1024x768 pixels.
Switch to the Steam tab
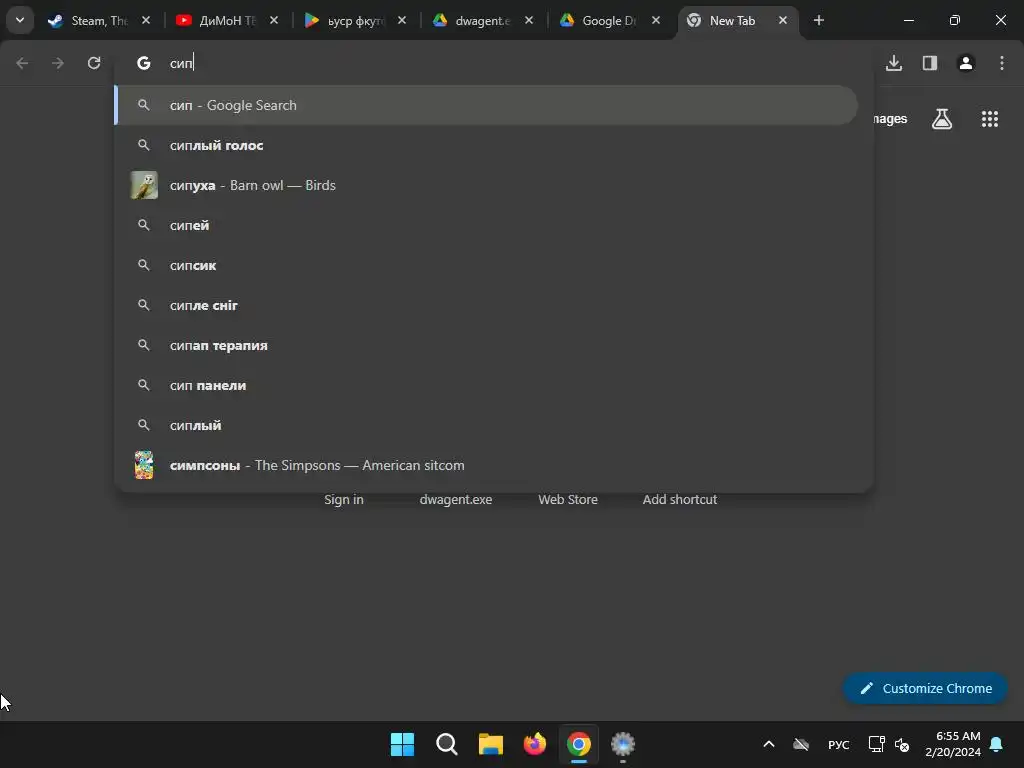point(99,20)
